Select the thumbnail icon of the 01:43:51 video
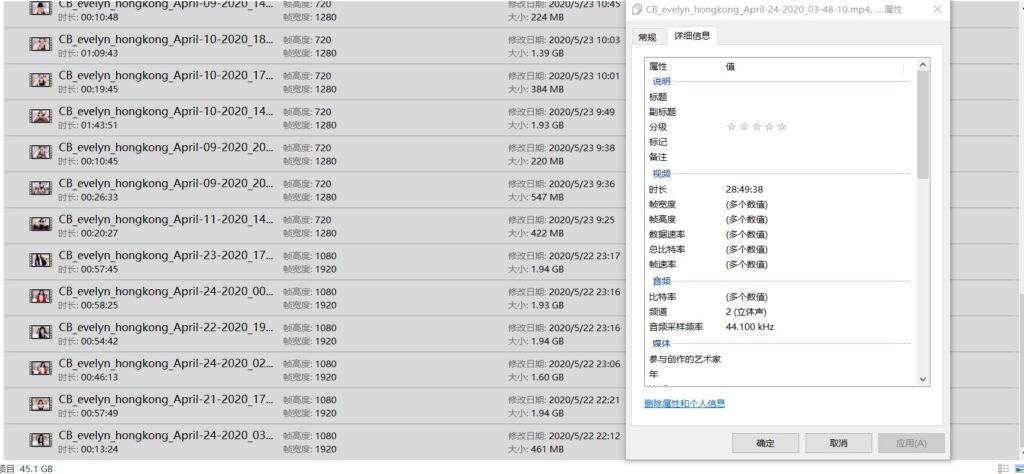Screen dimensions: 1024x474 point(40,117)
